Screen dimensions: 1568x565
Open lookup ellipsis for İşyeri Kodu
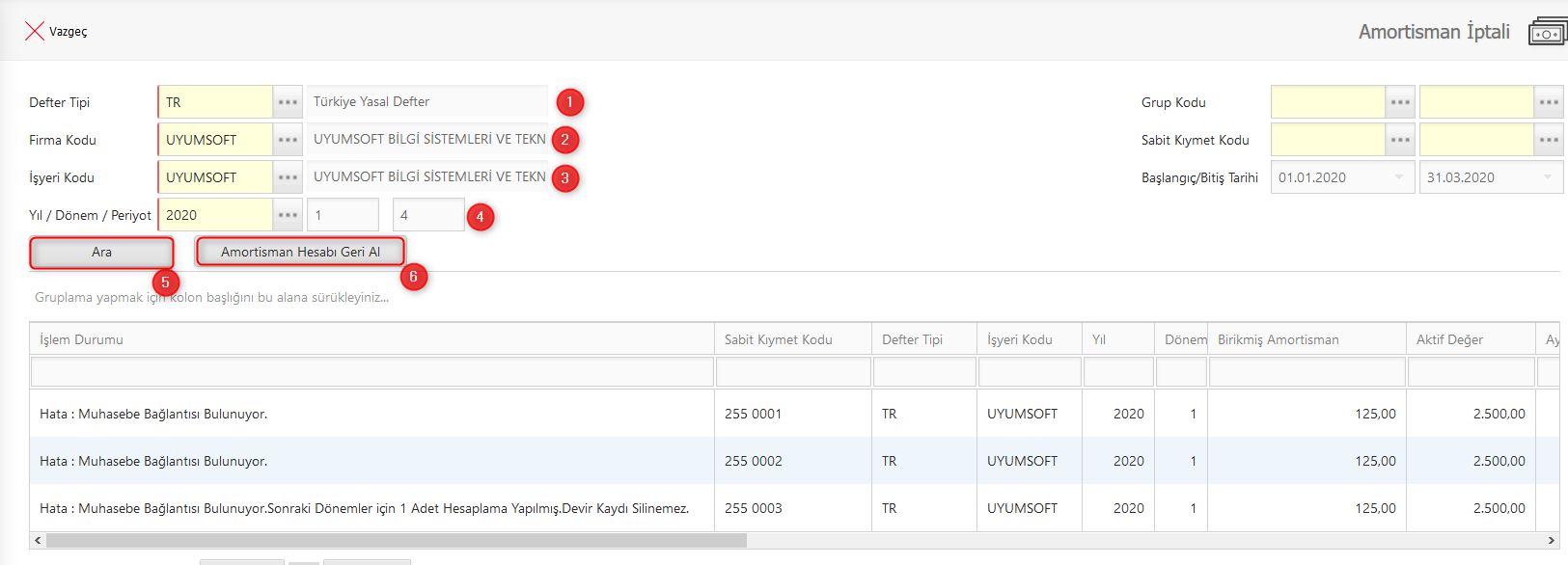pyautogui.click(x=288, y=177)
